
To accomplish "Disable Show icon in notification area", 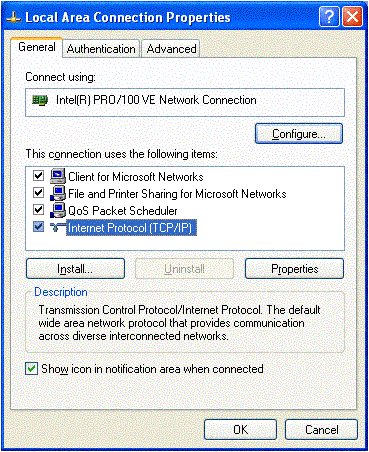I will coord(31,369).
